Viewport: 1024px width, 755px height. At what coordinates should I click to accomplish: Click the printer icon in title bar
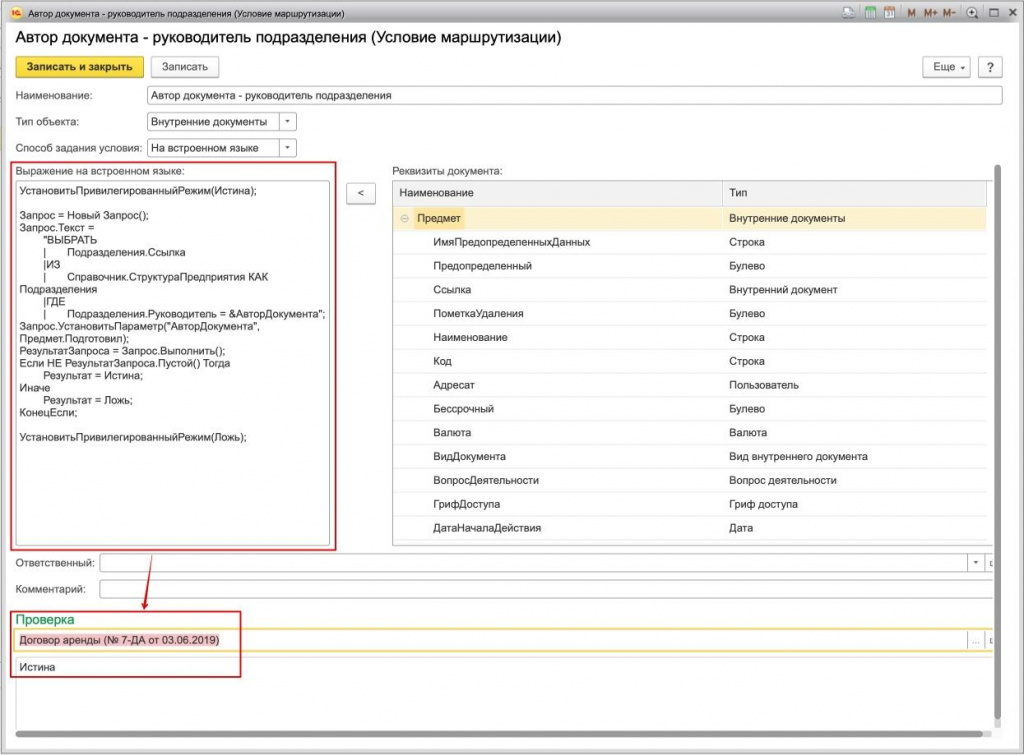tap(848, 13)
